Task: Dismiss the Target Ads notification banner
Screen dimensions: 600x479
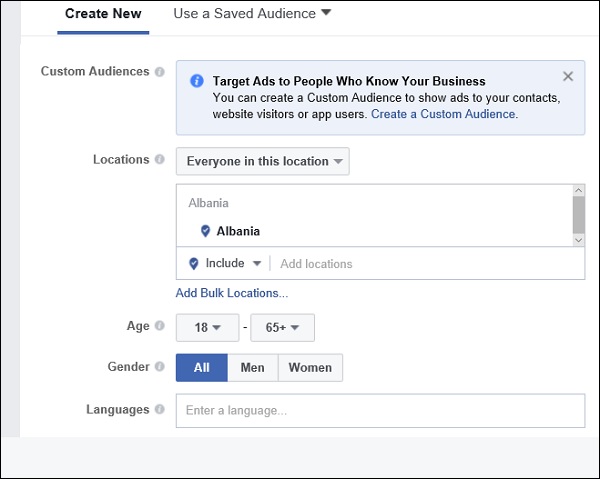Action: 568,76
